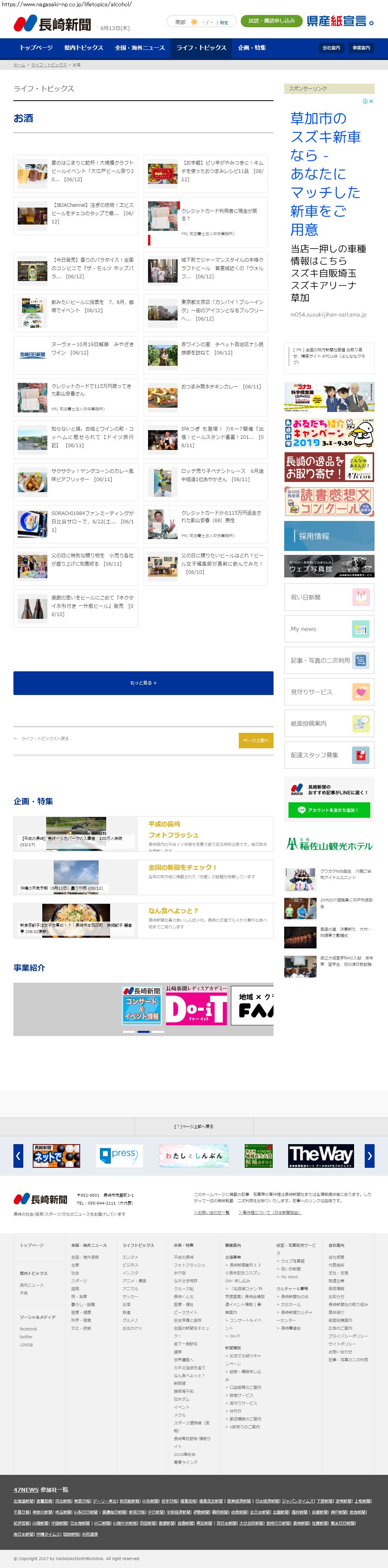This screenshot has height=1568, width=388.
Task: Open the 全国・海外ニュース navigation tab
Action: [x=139, y=47]
